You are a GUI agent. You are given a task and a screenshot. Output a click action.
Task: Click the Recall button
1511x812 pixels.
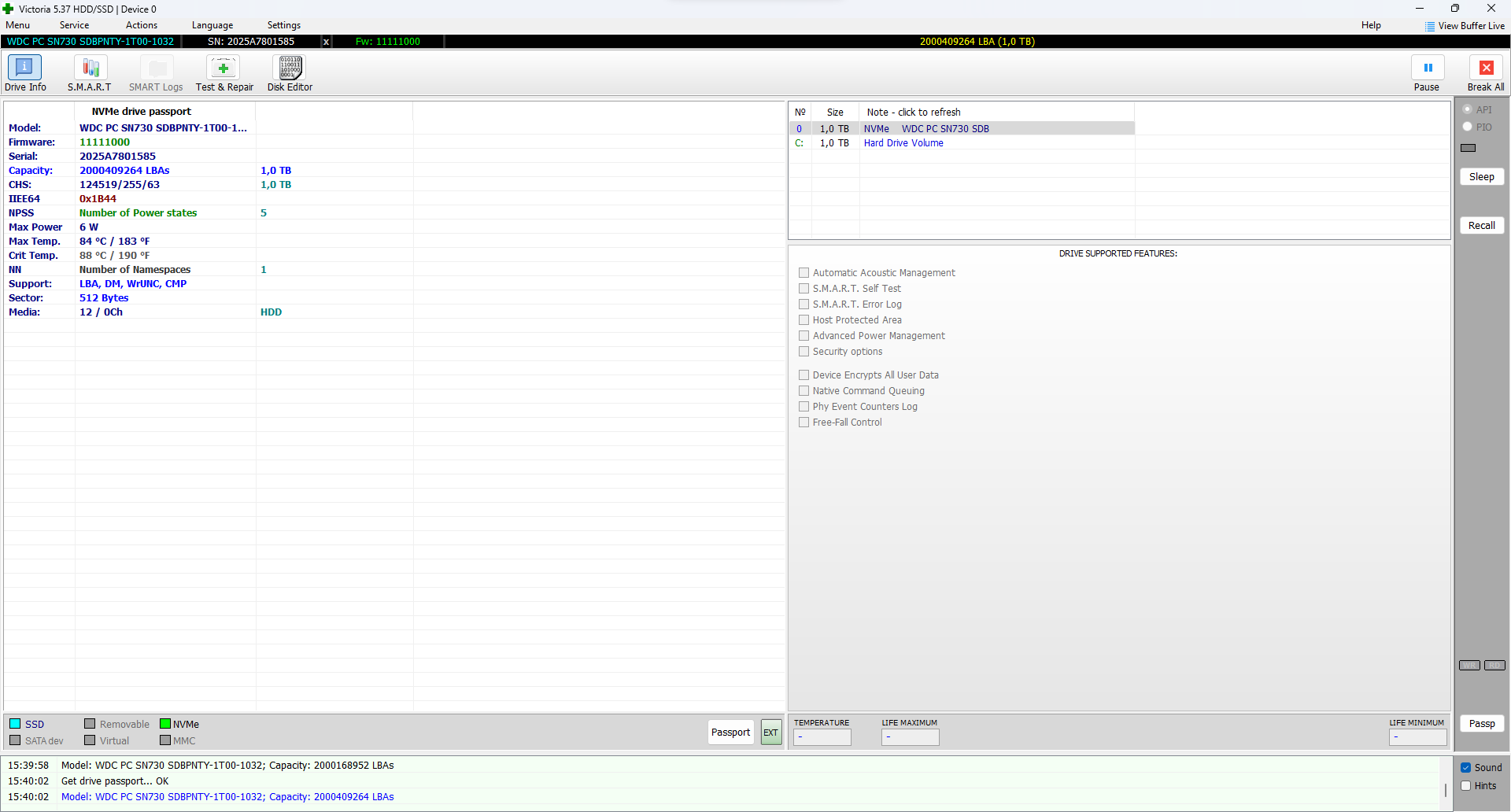(1482, 226)
